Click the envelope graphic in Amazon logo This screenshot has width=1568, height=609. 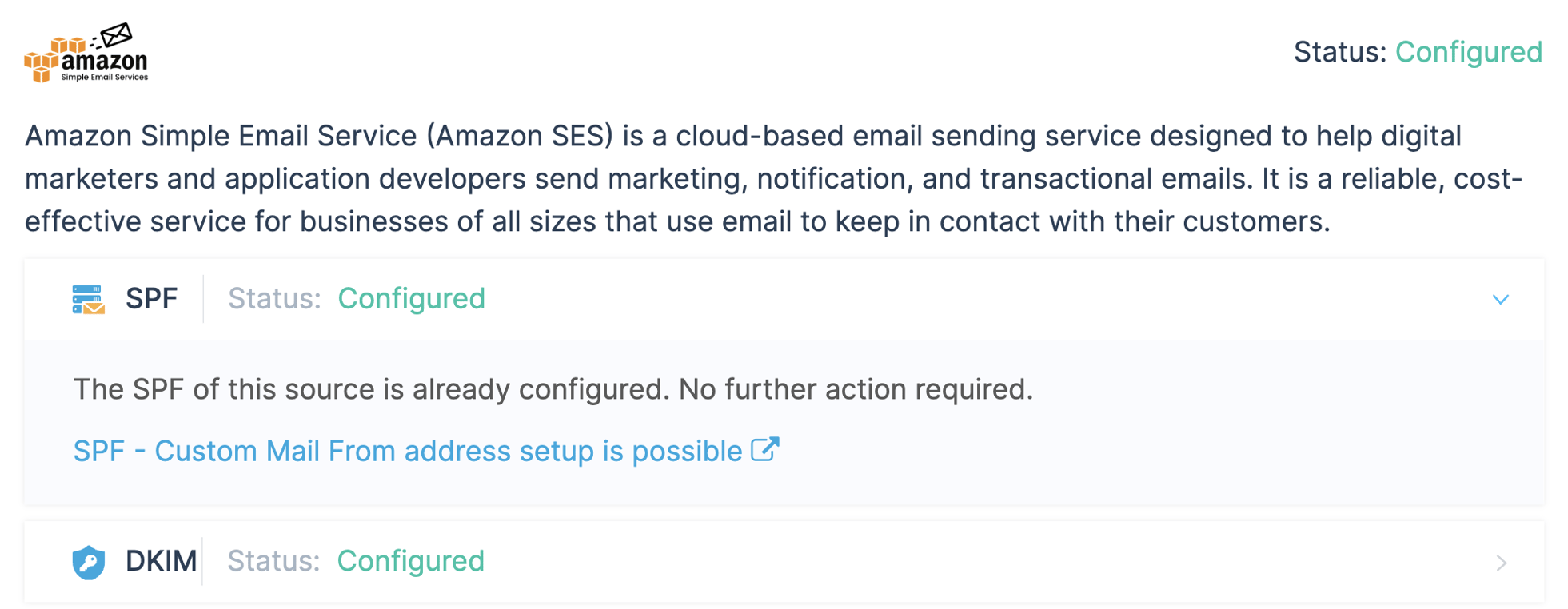point(117,35)
